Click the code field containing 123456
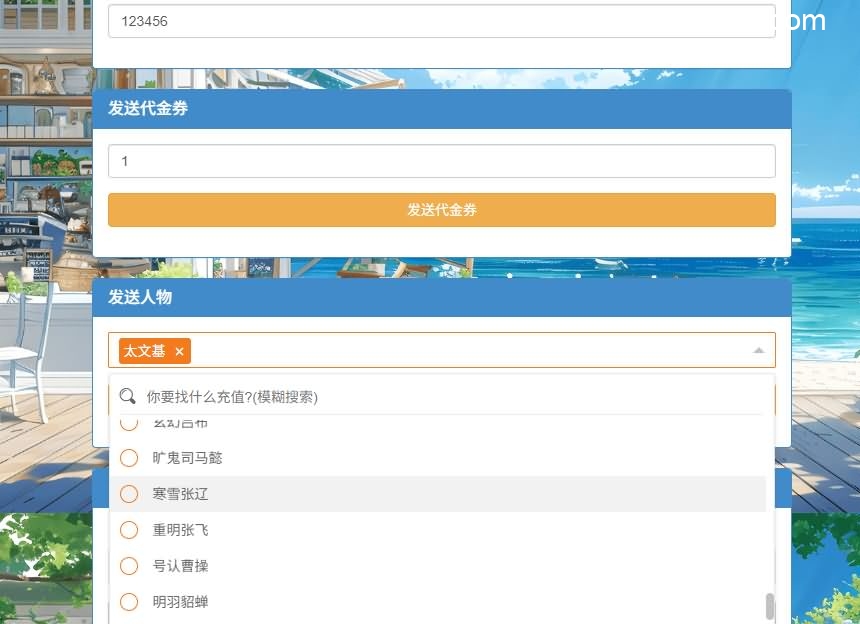The height and width of the screenshot is (624, 860). coord(442,20)
